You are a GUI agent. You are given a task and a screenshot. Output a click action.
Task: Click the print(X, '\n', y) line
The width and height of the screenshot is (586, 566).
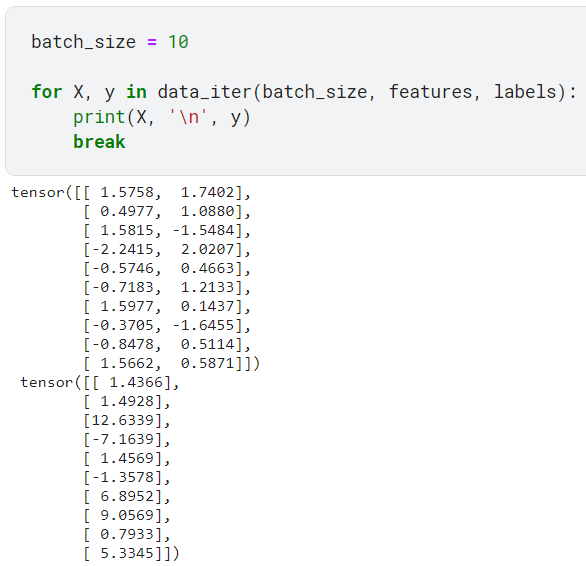pos(161,117)
